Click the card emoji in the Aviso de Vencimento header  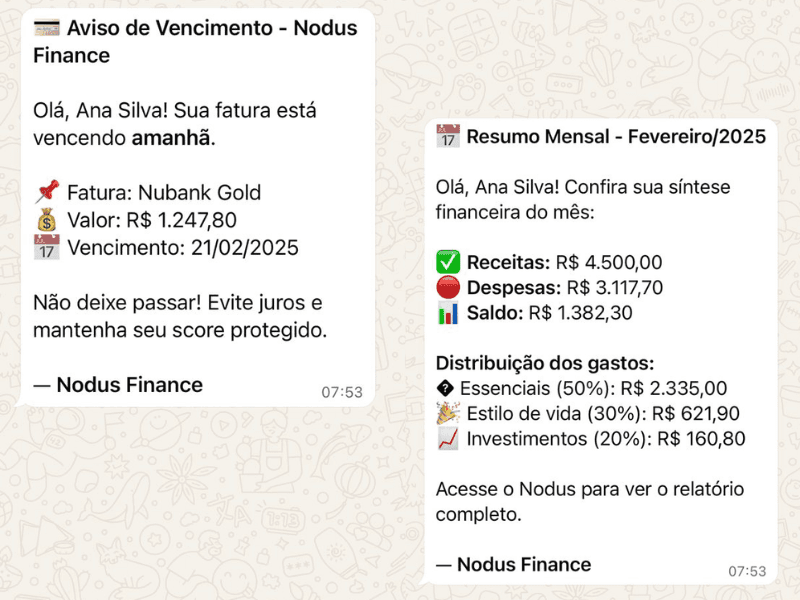point(44,28)
